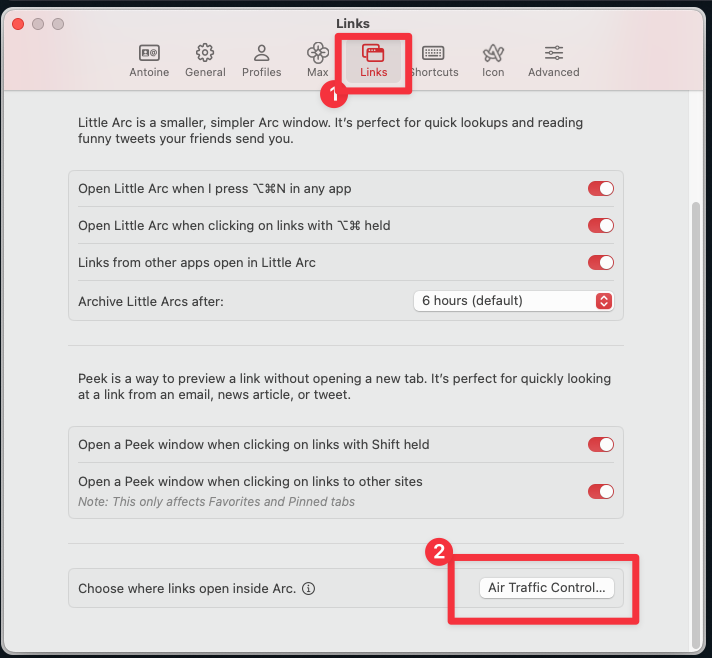Click the info icon beside link routing text
The width and height of the screenshot is (712, 658).
pos(309,589)
